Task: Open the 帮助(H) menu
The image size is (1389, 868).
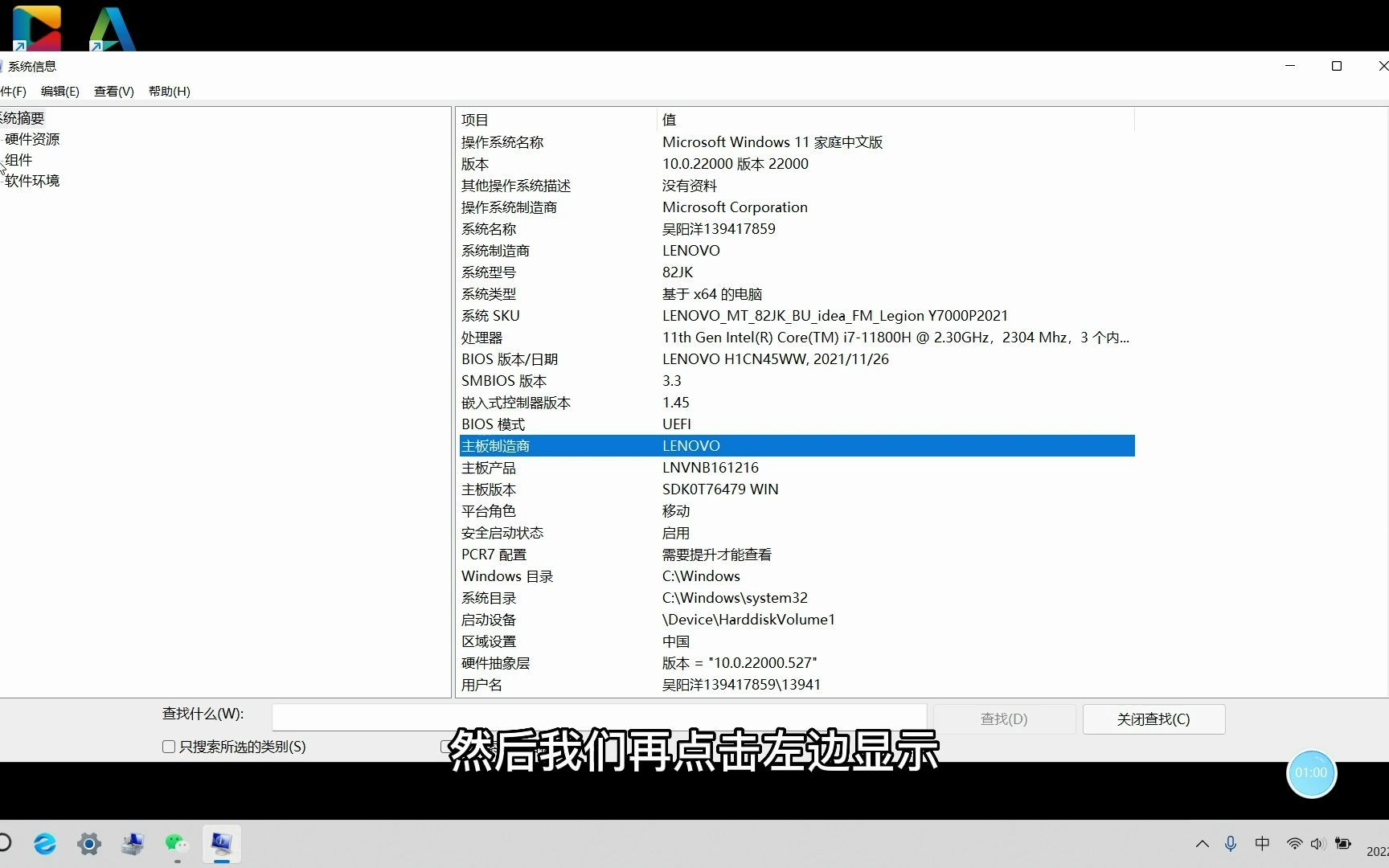Action: click(x=170, y=91)
